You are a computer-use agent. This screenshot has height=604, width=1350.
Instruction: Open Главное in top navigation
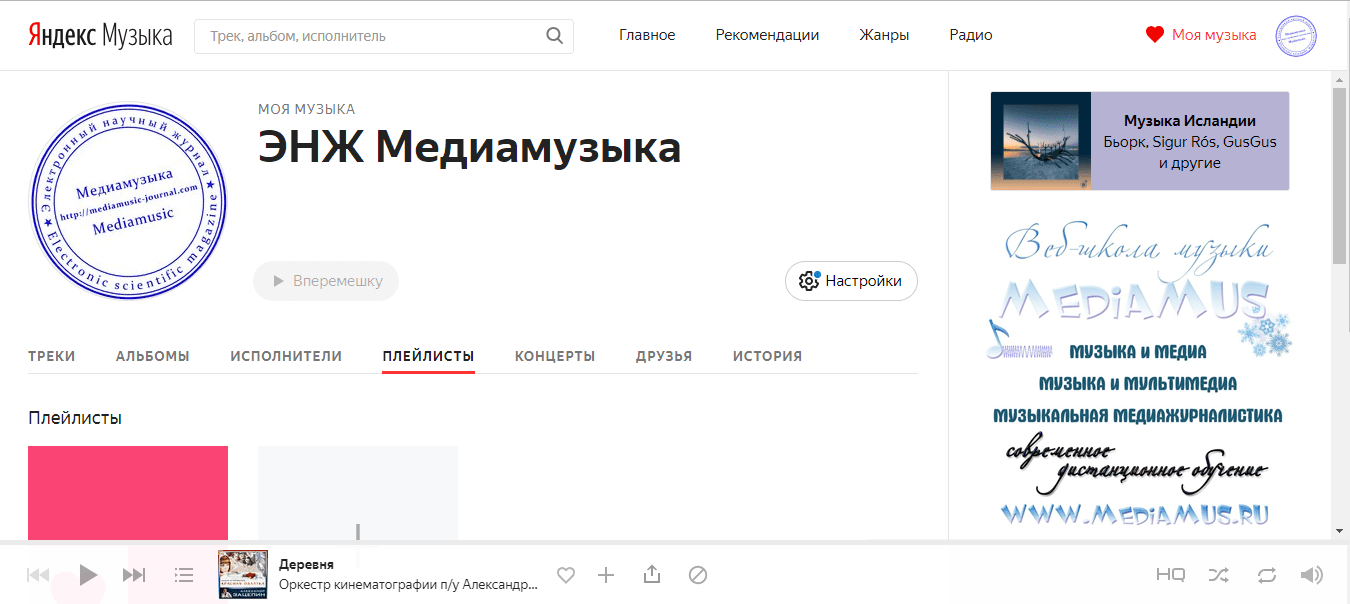pos(647,35)
